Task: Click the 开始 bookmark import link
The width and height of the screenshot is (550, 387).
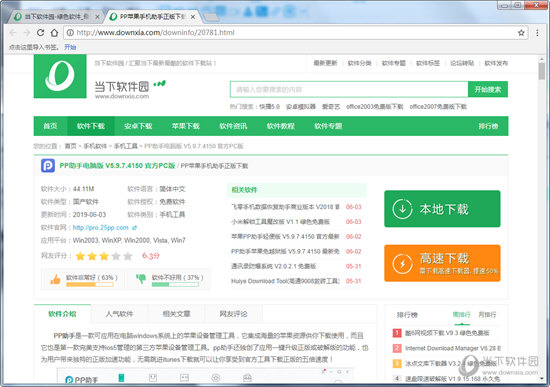Action: 70,47
